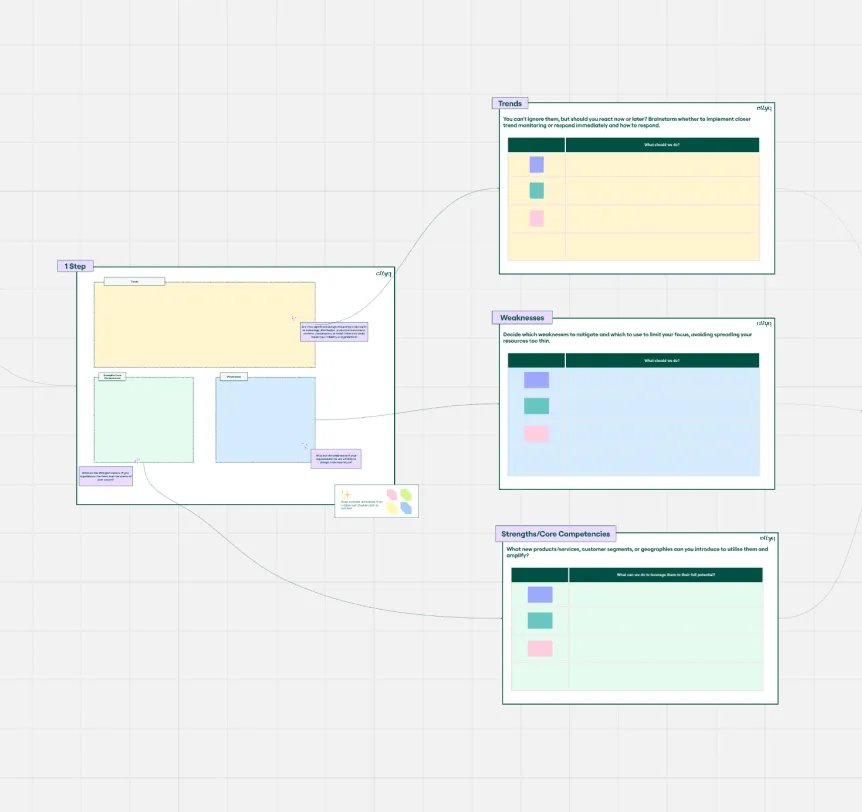Click the large yellow Trends area in 1 Step
This screenshot has width=862, height=812.
[x=204, y=325]
